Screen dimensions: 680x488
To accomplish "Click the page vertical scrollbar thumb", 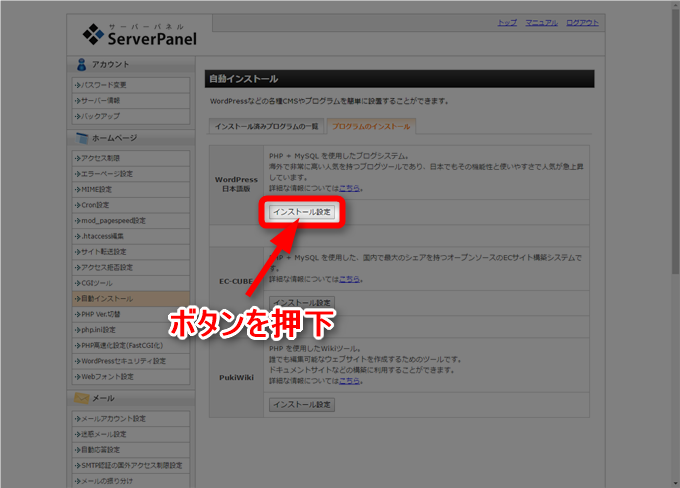I will pyautogui.click(x=675, y=141).
